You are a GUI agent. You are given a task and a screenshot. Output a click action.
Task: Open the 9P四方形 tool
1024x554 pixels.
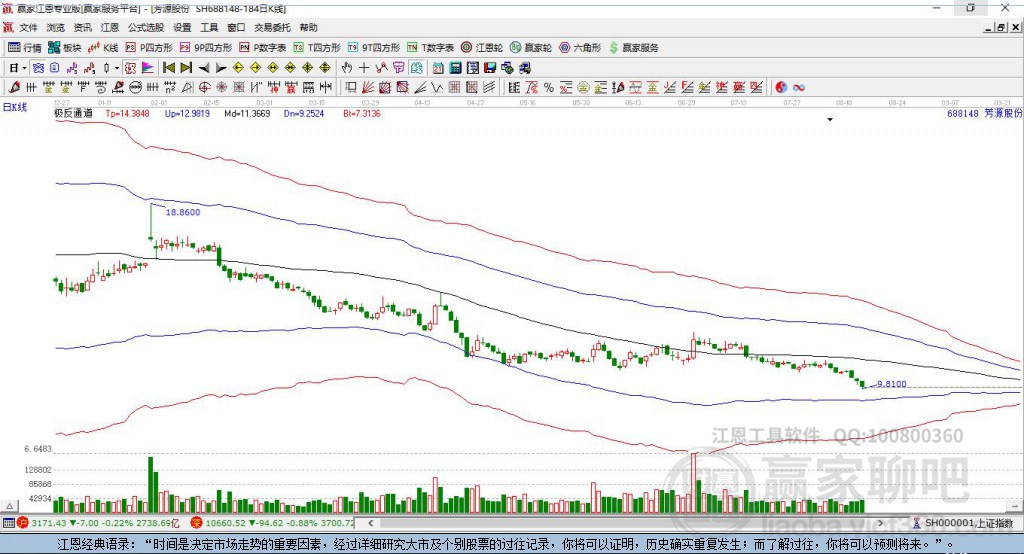(x=206, y=48)
